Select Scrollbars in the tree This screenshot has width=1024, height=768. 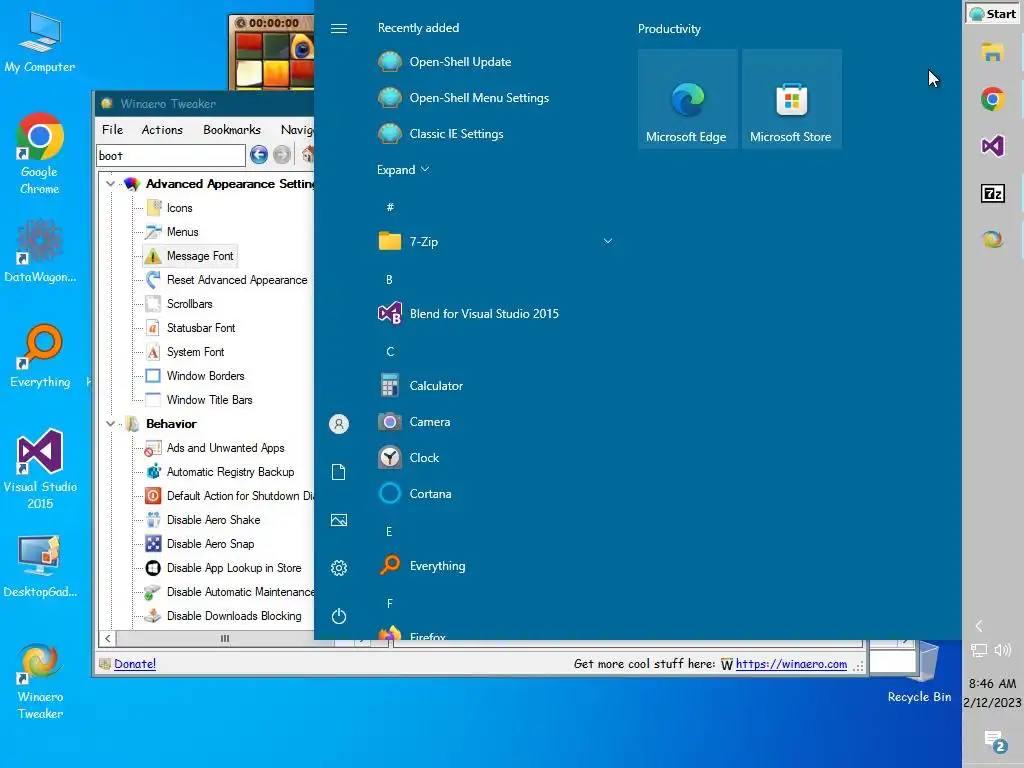(x=180, y=304)
